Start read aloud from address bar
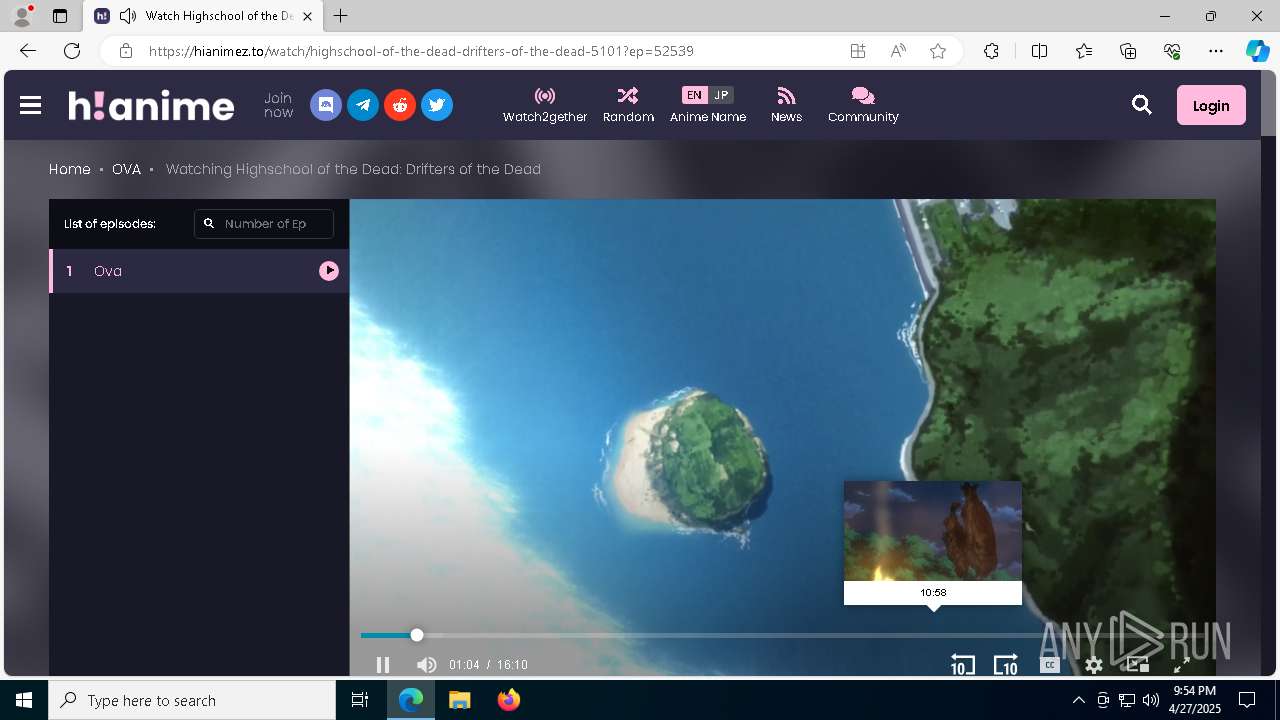 pyautogui.click(x=898, y=51)
